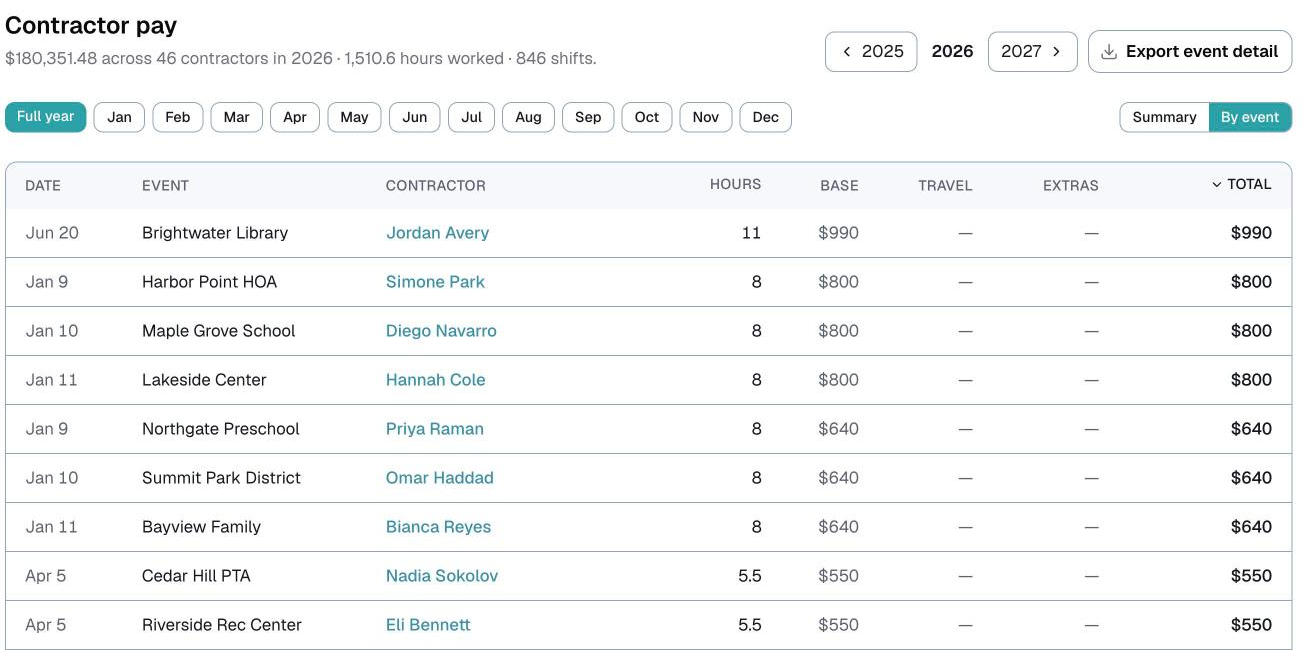
Task: Filter by Jul month
Action: (472, 117)
